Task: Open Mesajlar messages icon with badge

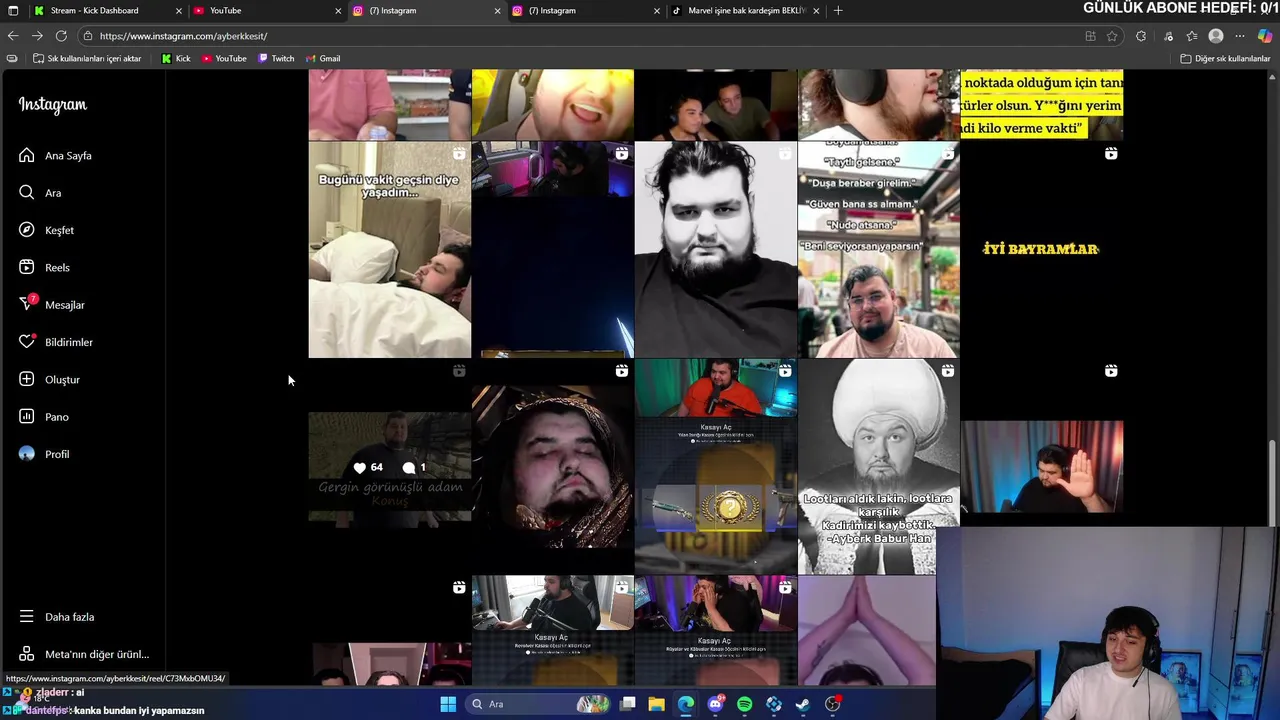Action: [27, 304]
